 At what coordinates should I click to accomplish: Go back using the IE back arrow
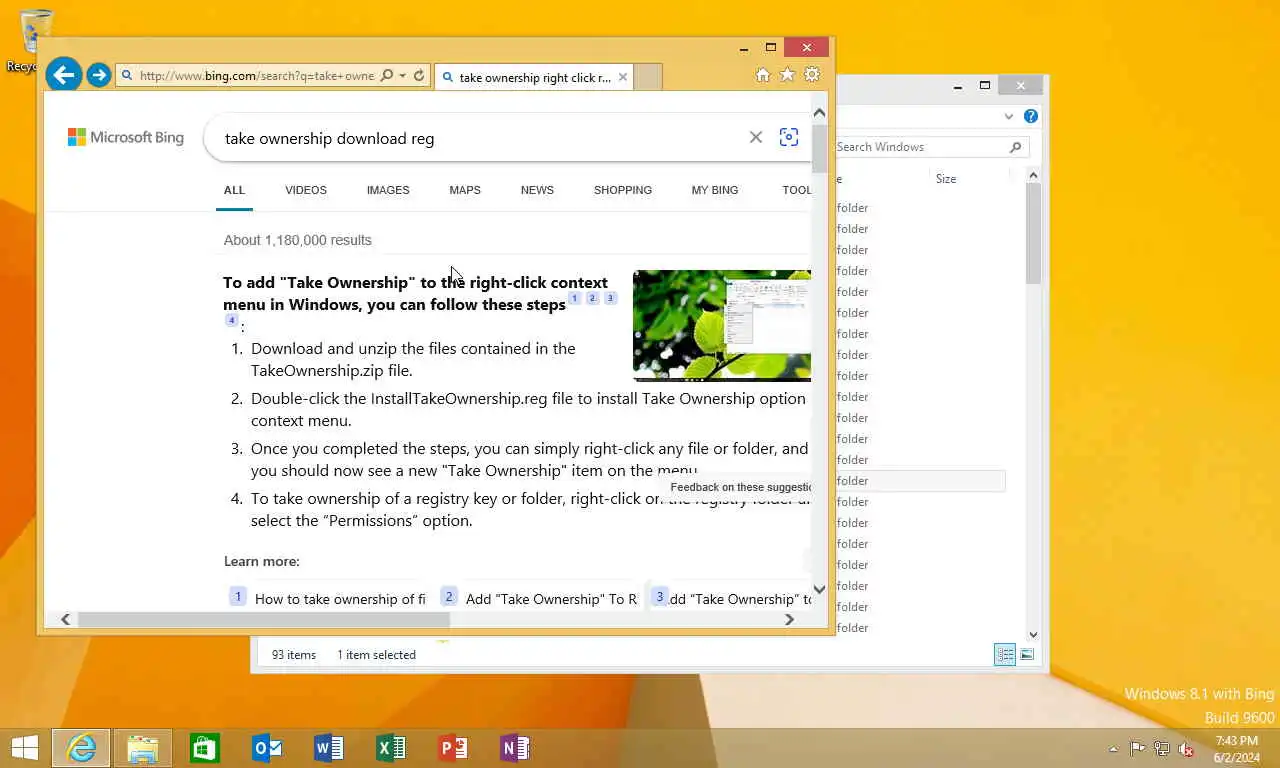(x=63, y=75)
